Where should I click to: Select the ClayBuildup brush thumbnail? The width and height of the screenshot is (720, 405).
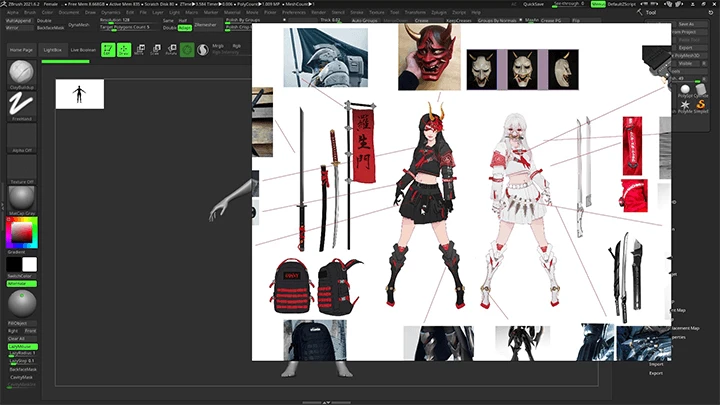click(21, 74)
